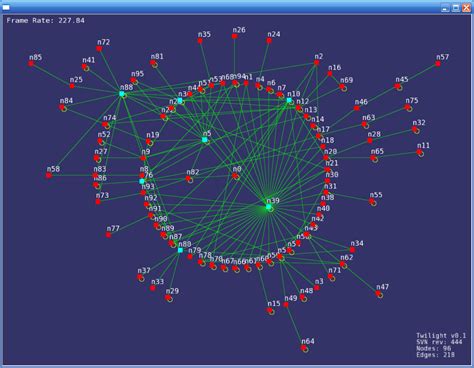Screen dimensions: 474x368
Task: Select the cyan hub node n39
Action: click(x=268, y=207)
